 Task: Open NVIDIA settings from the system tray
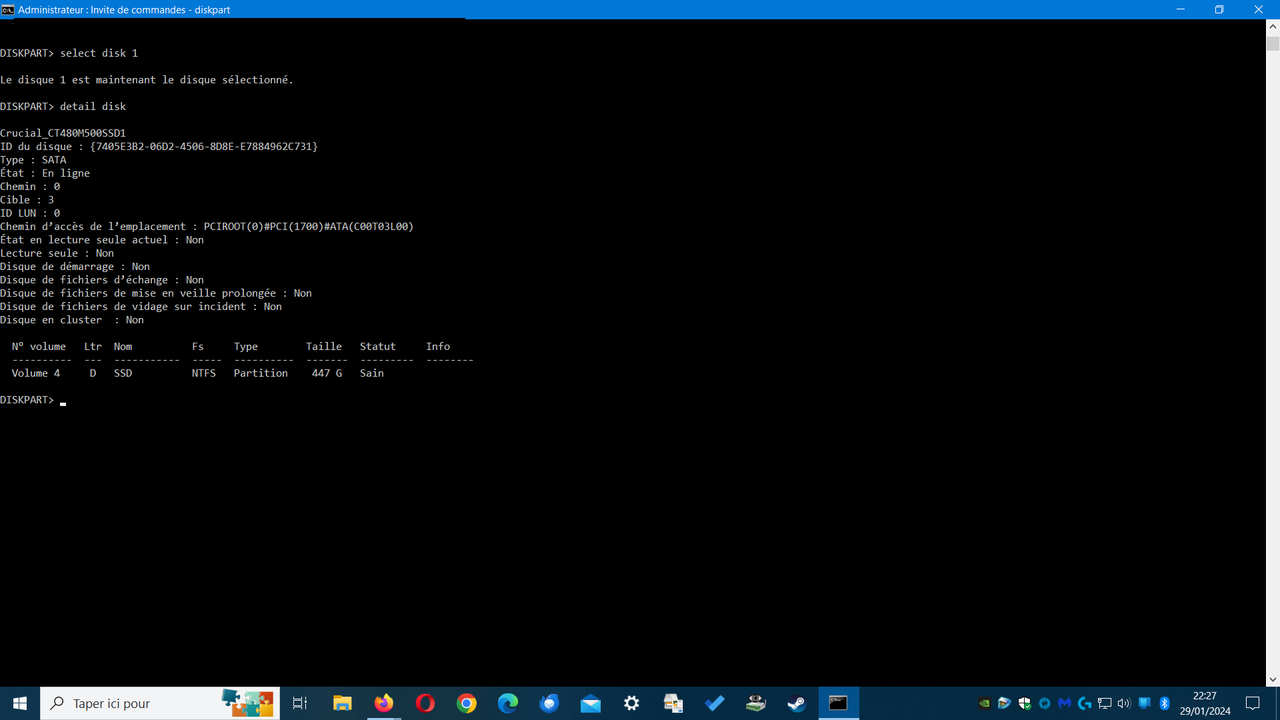coord(986,703)
